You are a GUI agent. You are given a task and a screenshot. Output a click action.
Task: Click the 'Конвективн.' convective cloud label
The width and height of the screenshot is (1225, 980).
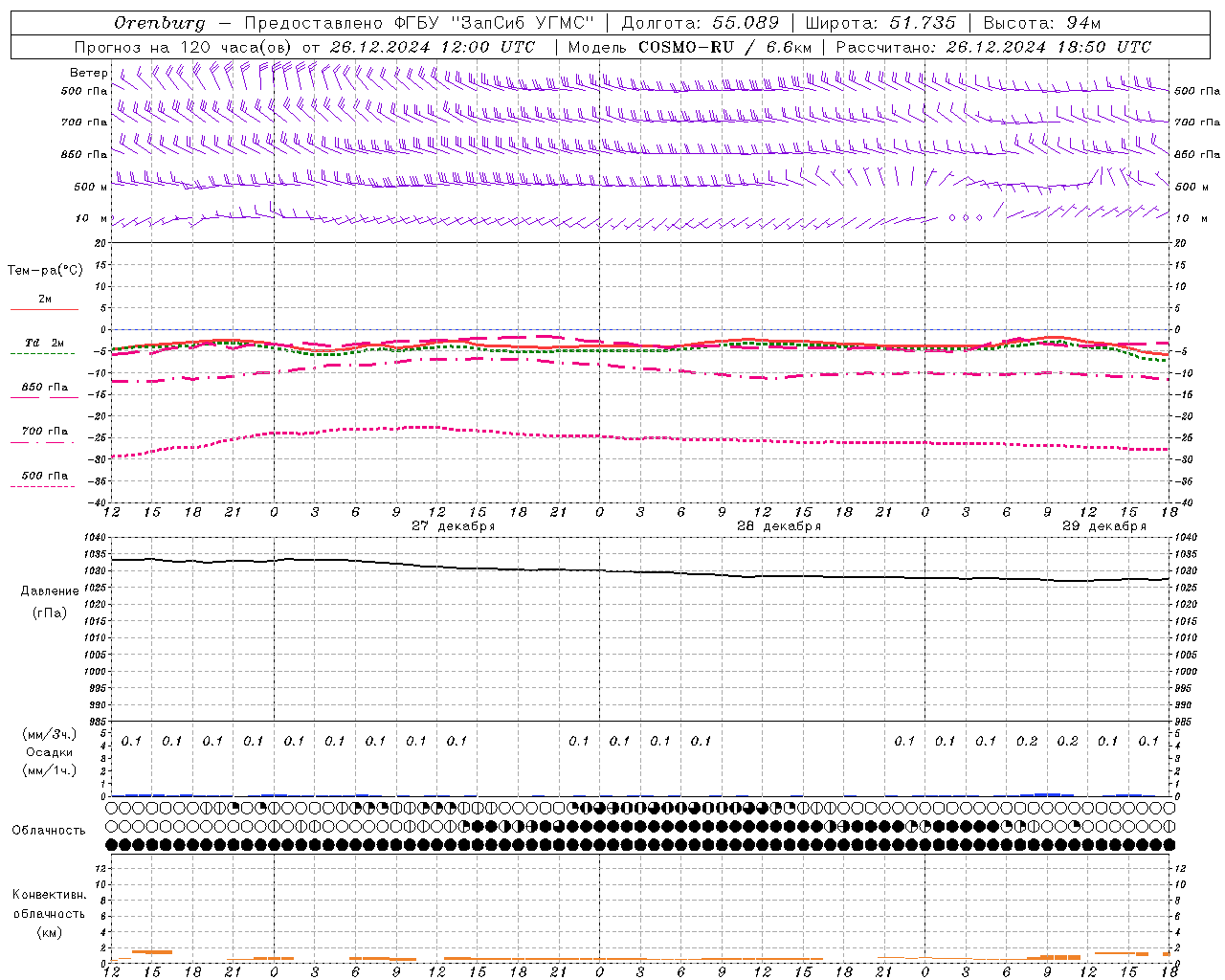50,895
